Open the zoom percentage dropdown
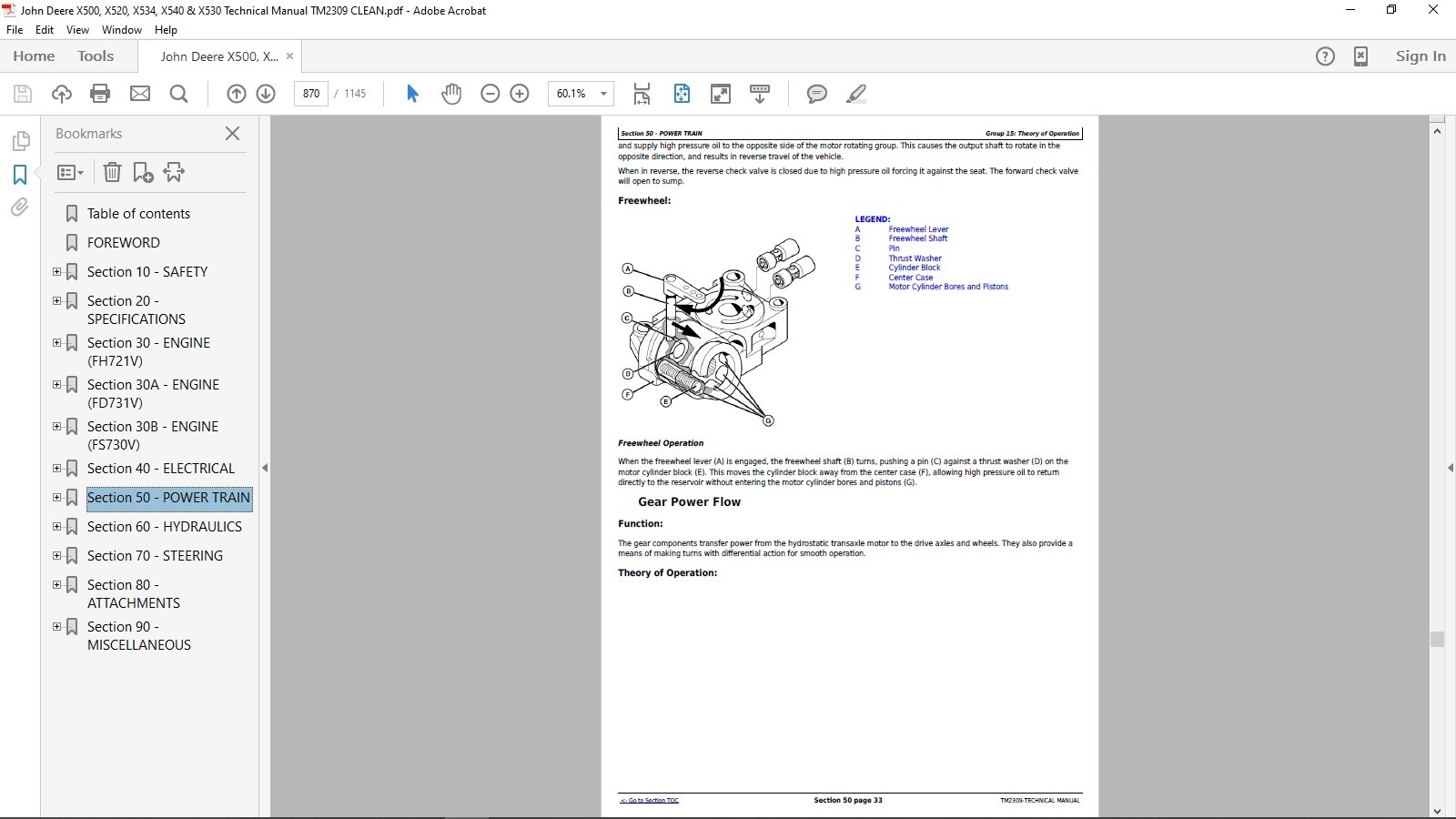 pyautogui.click(x=602, y=94)
